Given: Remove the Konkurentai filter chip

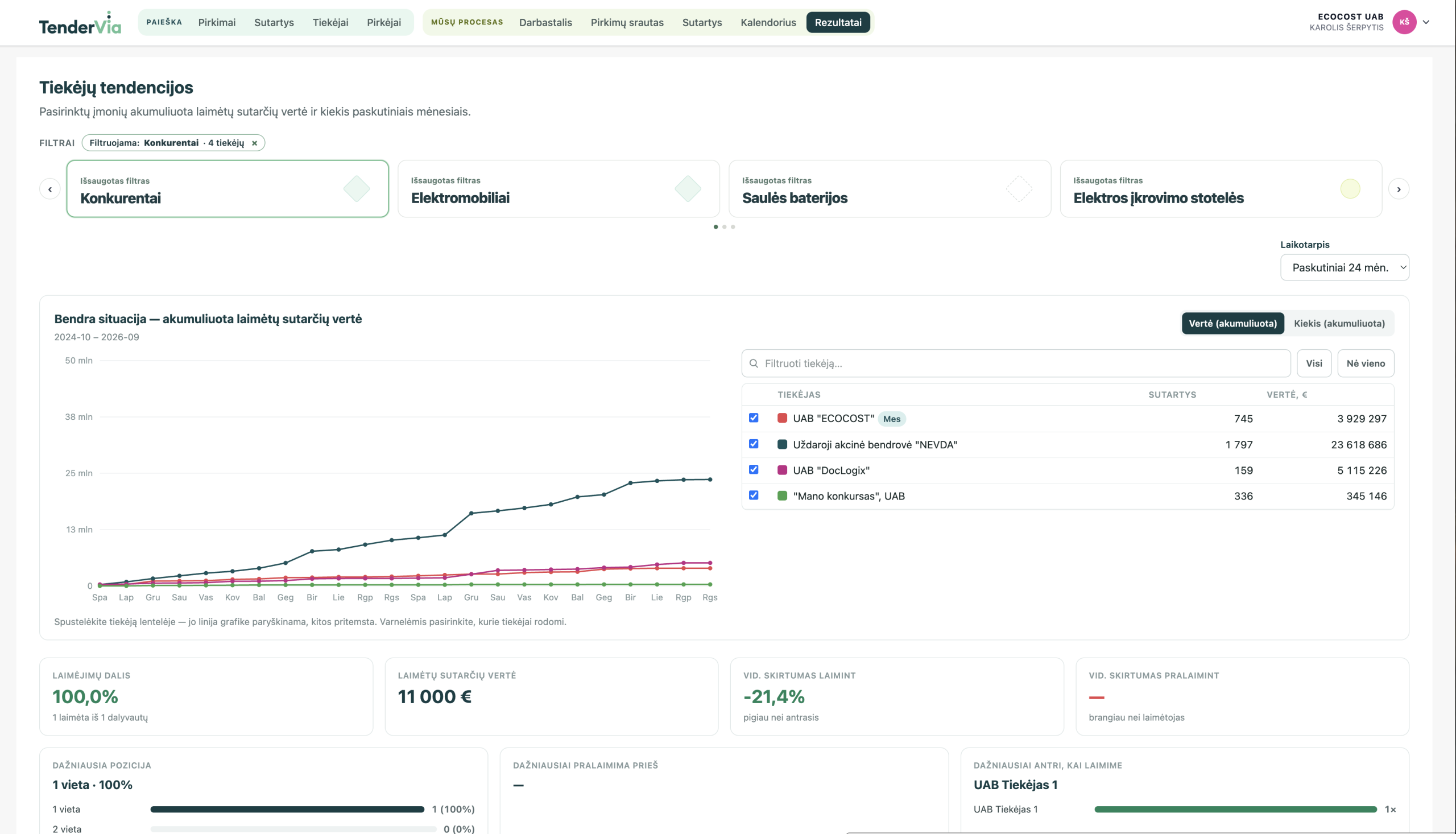Looking at the screenshot, I should point(254,143).
